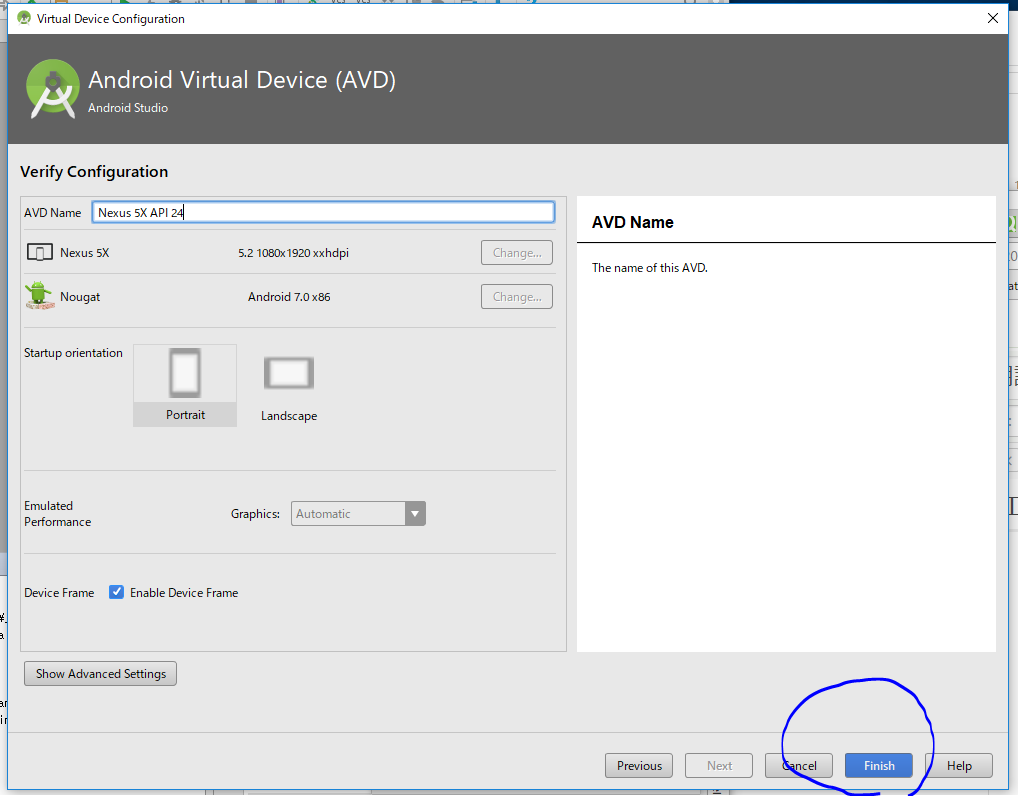Click the Nexus 5X device icon
This screenshot has height=796, width=1018.
40,253
